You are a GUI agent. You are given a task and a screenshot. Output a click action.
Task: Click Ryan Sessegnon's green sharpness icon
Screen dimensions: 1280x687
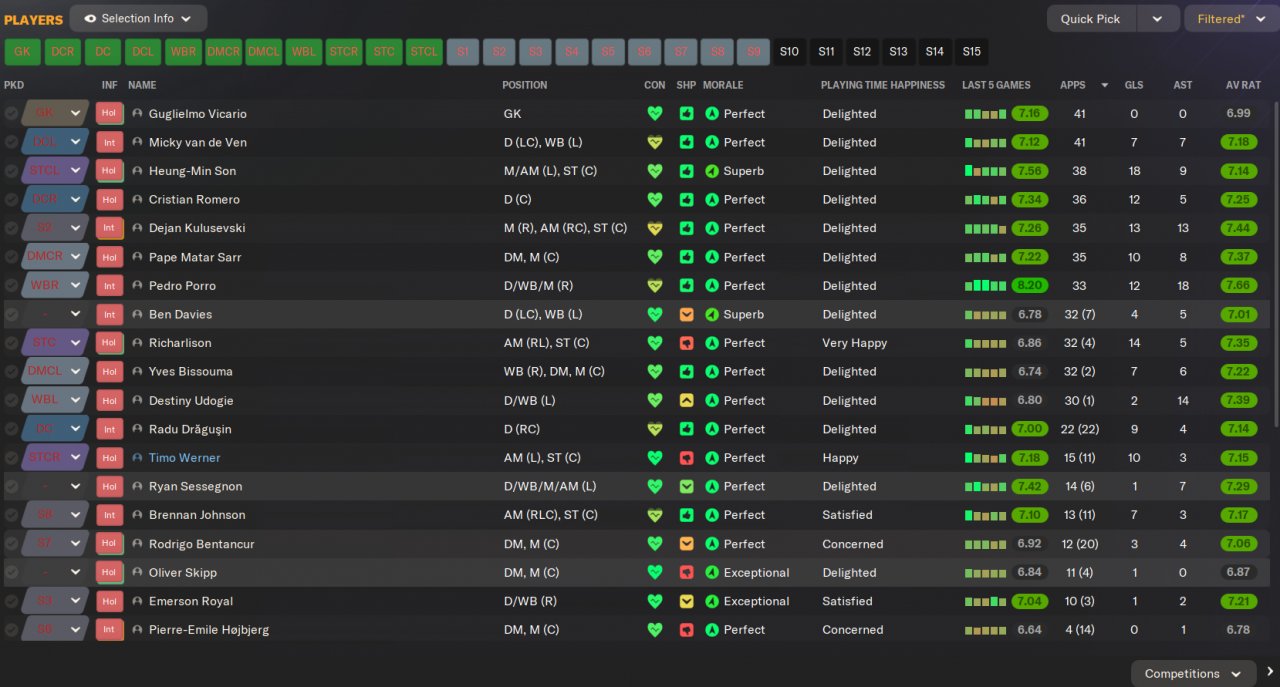click(x=686, y=486)
